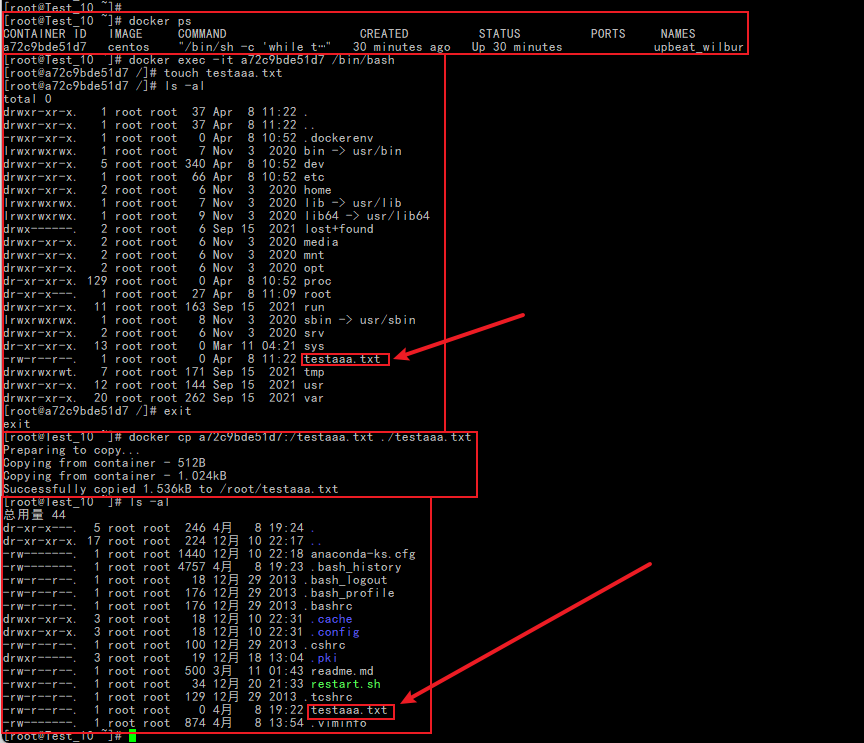Click the .bash_history file entry
This screenshot has height=743, width=864.
pyautogui.click(x=359, y=567)
